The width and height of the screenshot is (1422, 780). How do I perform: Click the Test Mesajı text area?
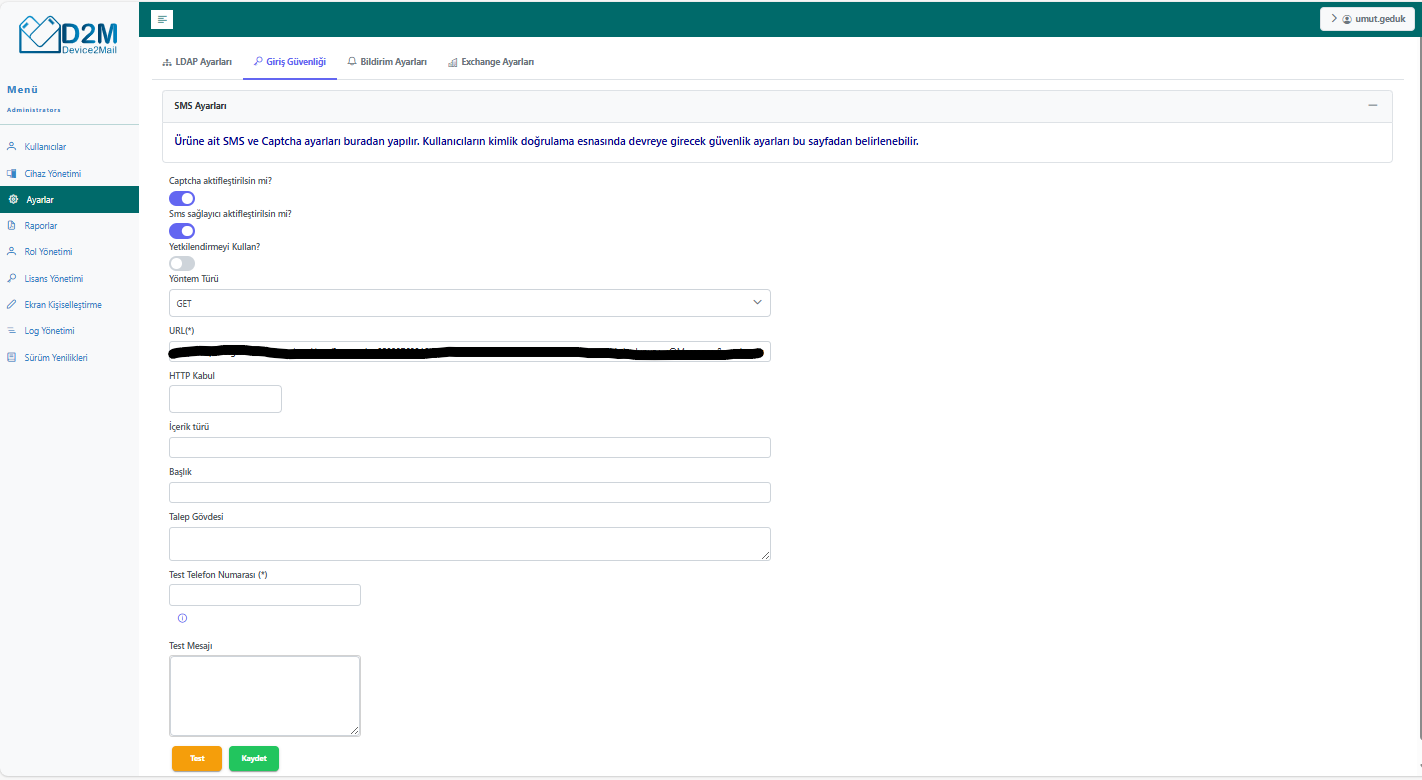pyautogui.click(x=265, y=696)
